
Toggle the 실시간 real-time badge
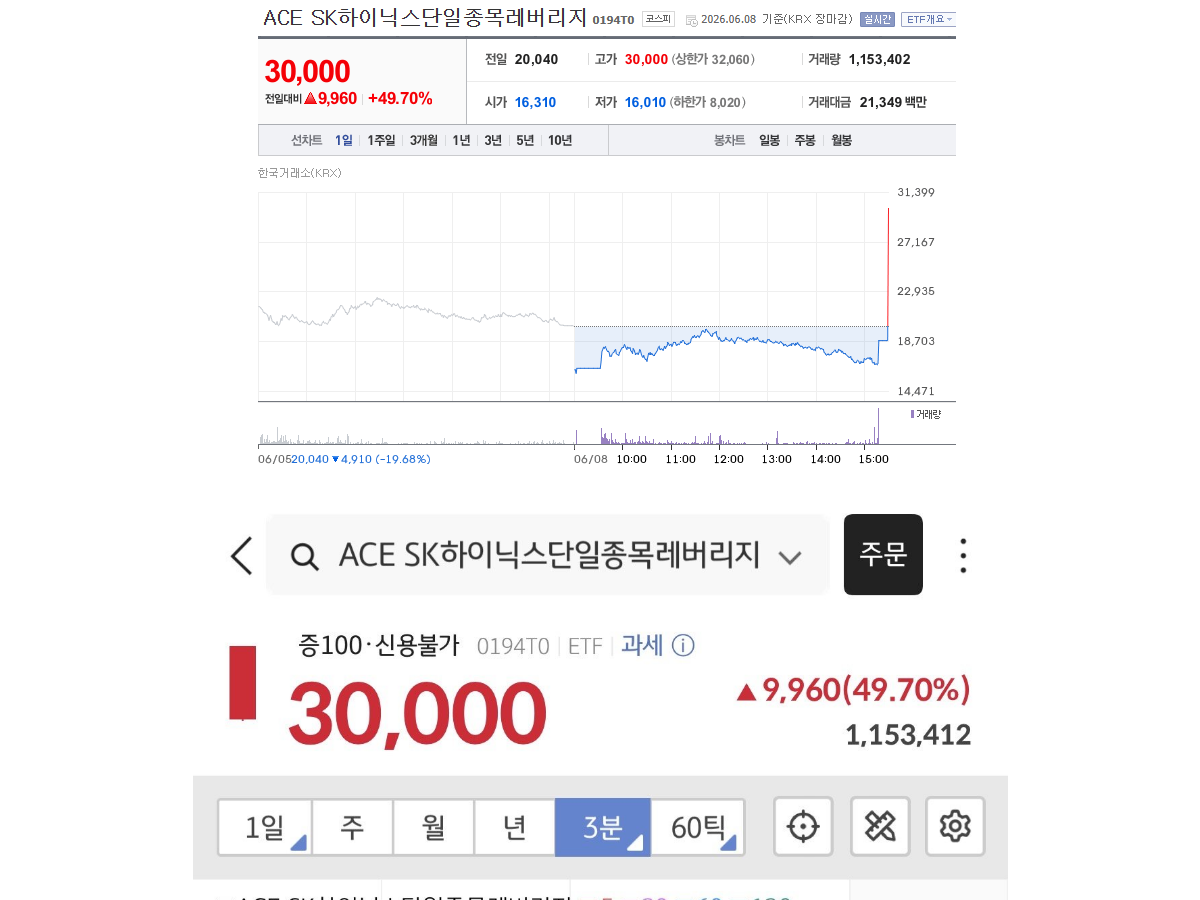877,19
